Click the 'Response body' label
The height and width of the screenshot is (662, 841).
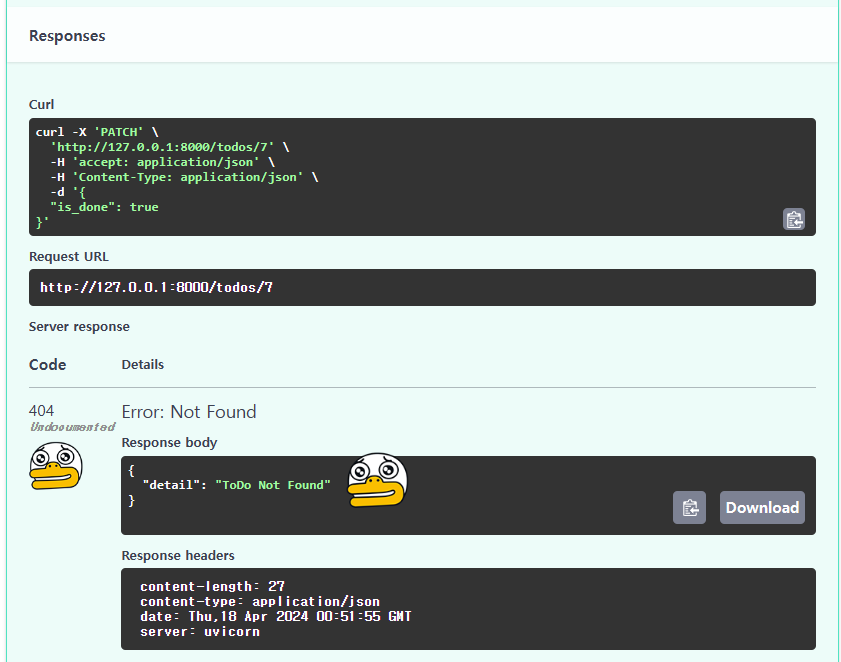point(169,443)
